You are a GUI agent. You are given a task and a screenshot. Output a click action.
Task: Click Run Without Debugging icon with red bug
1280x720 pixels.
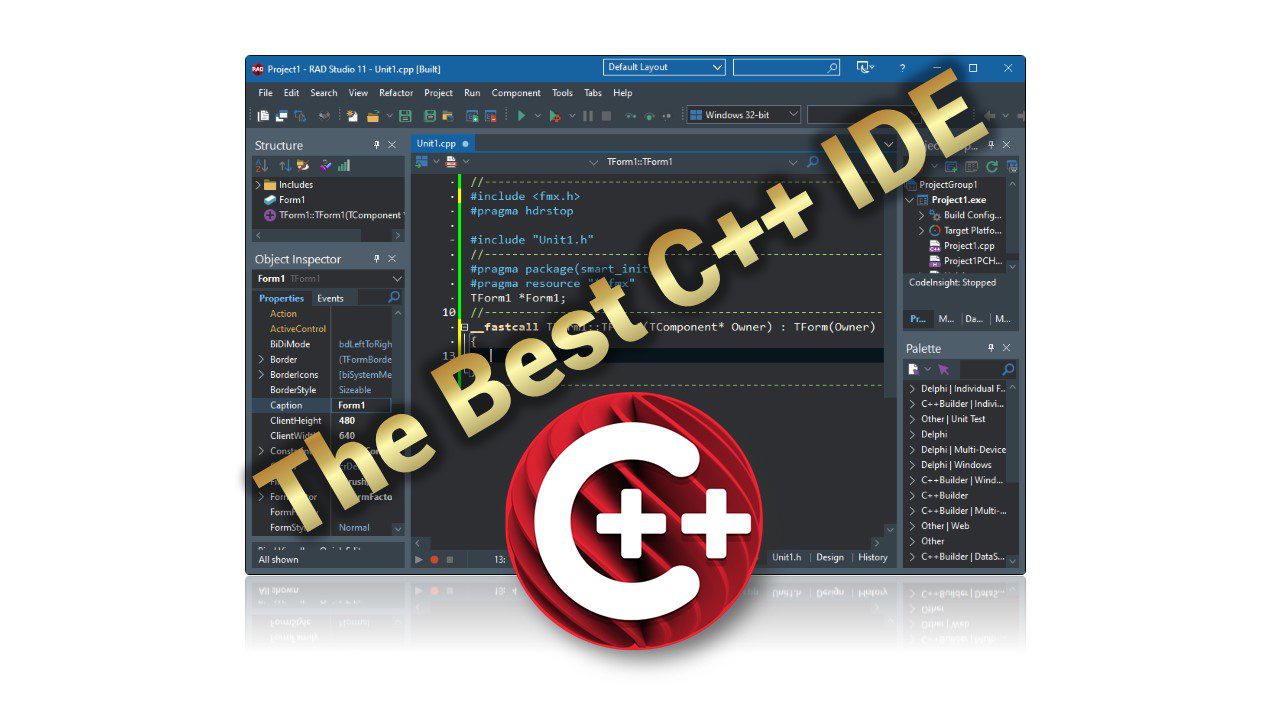coord(554,116)
